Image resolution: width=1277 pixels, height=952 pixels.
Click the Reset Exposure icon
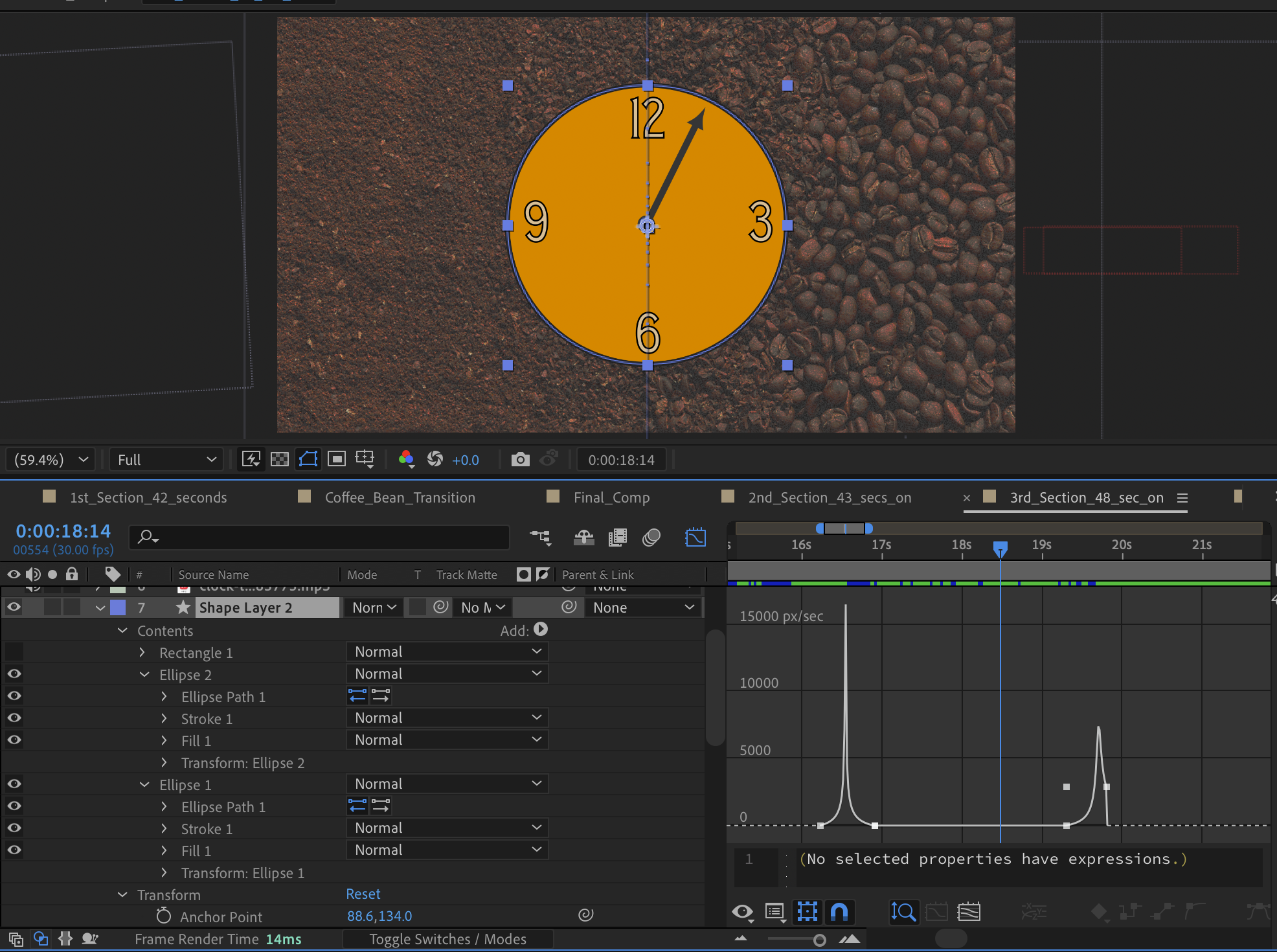pos(435,460)
